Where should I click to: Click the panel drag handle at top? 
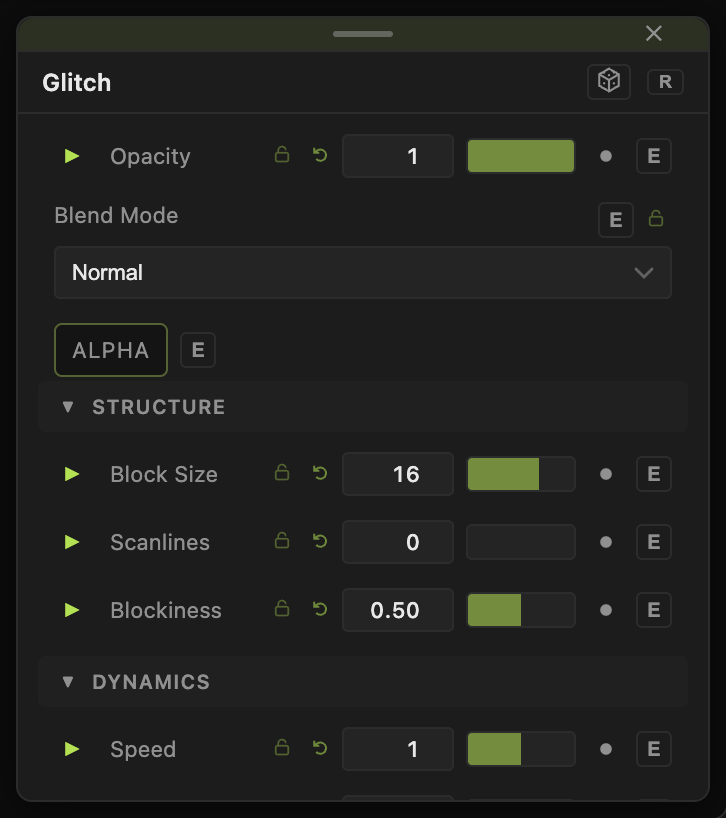(x=362, y=34)
